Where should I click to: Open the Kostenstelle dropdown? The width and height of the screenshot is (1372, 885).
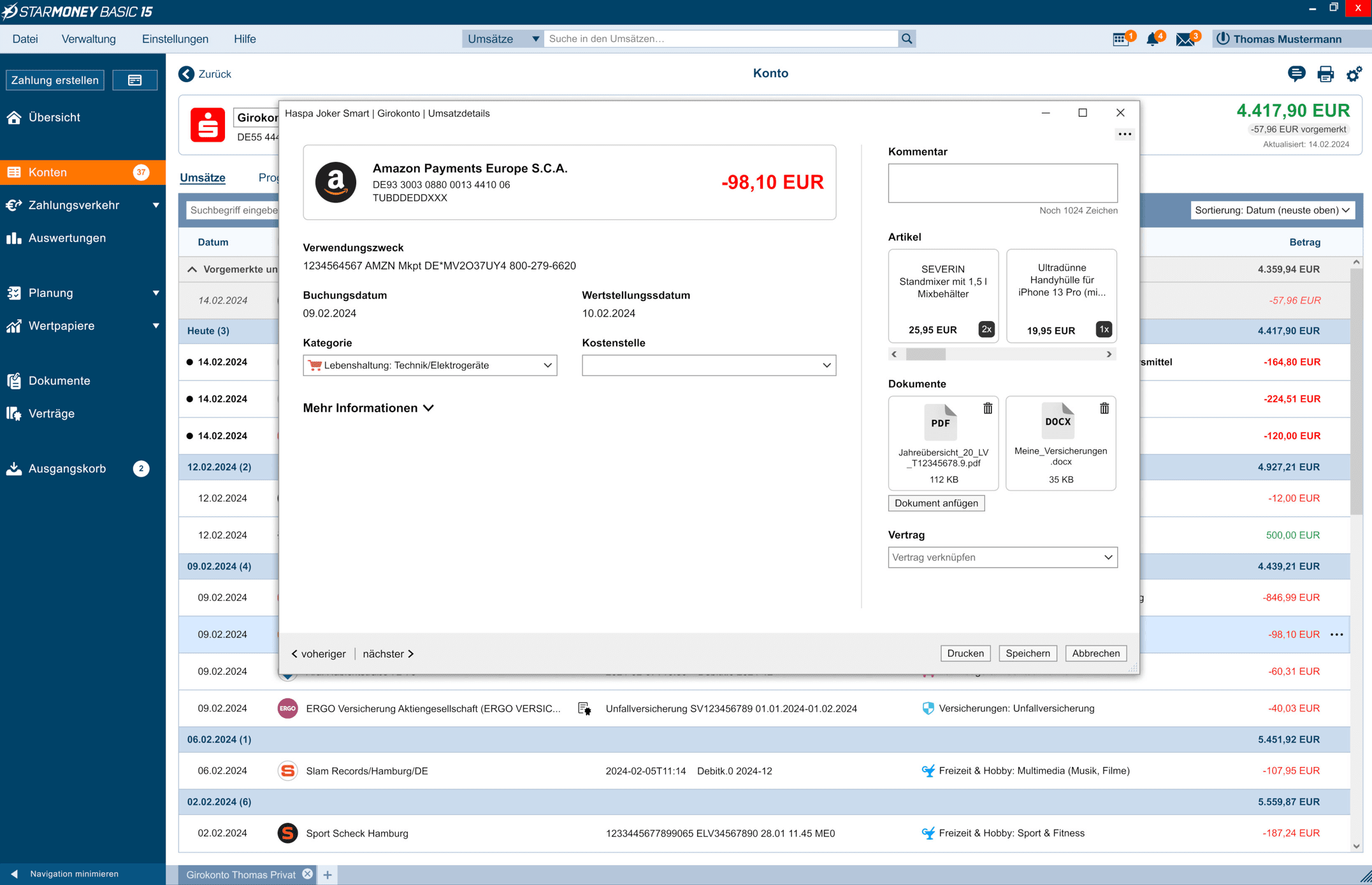[709, 365]
